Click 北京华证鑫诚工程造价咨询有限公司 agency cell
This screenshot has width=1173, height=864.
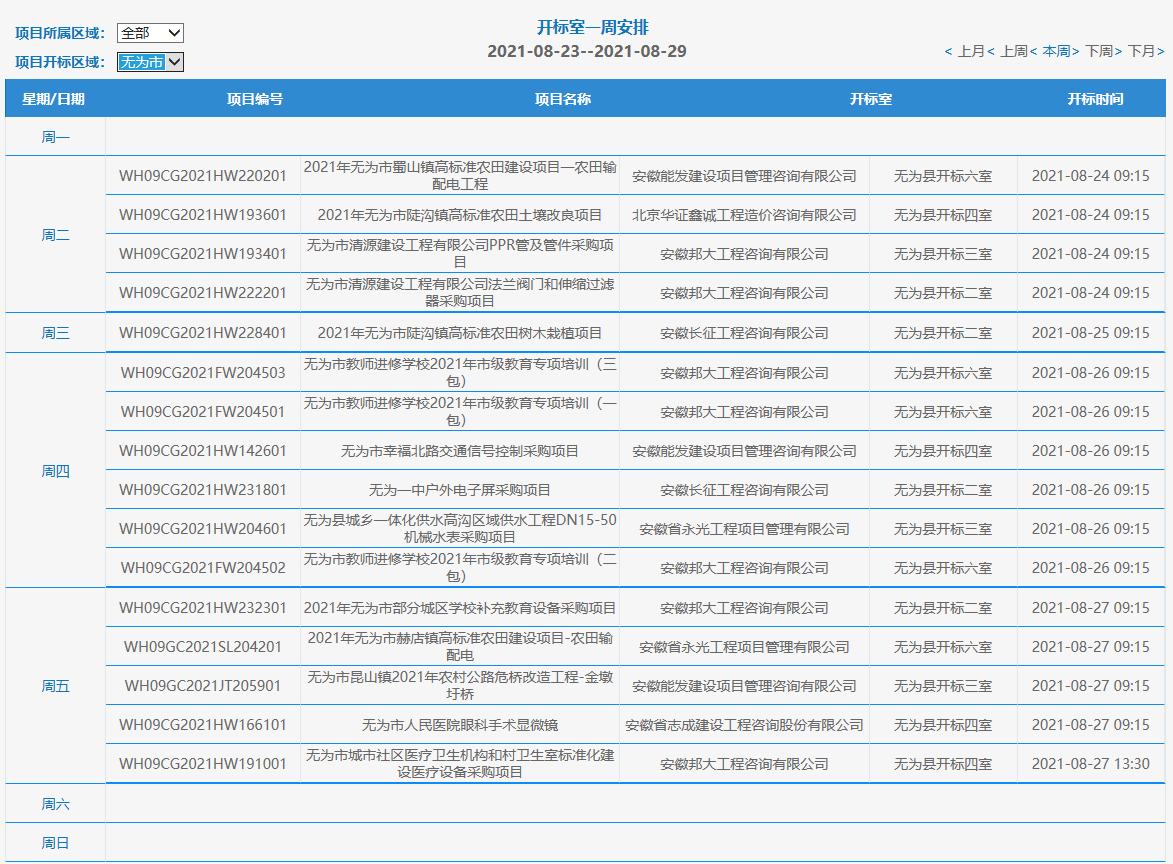[744, 215]
